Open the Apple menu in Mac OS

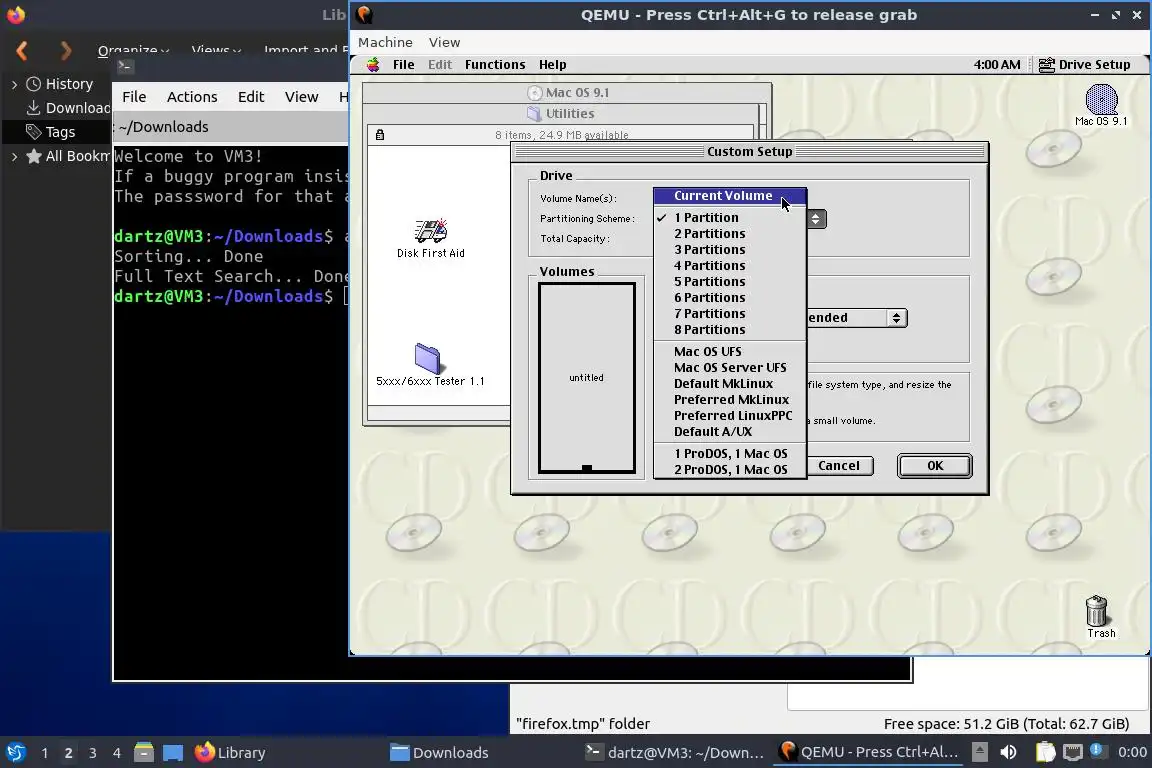pos(373,65)
